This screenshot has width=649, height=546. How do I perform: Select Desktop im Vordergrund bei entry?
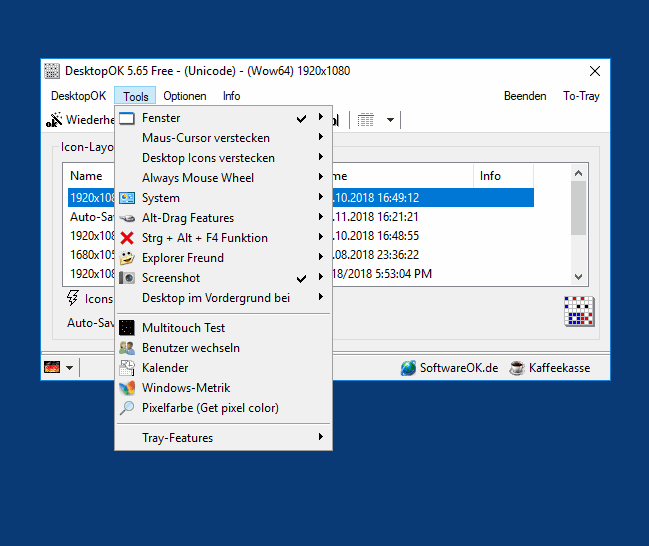[224, 298]
